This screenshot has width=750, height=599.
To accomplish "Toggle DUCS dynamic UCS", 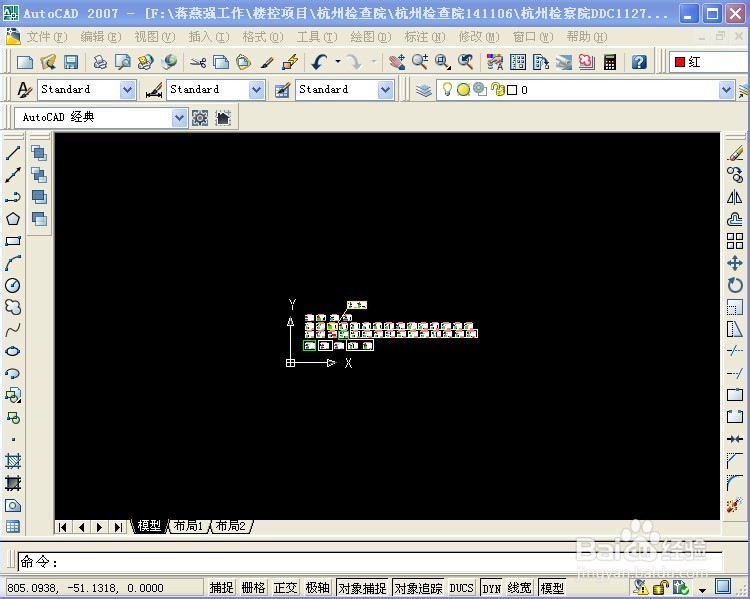I will (462, 588).
